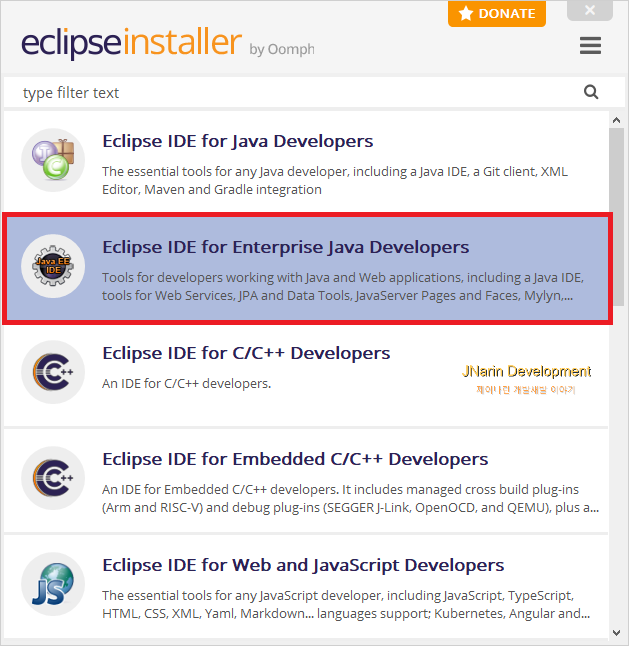Click description starting 'An IDE for Embedded C/C++ developers'

pyautogui.click(x=350, y=499)
